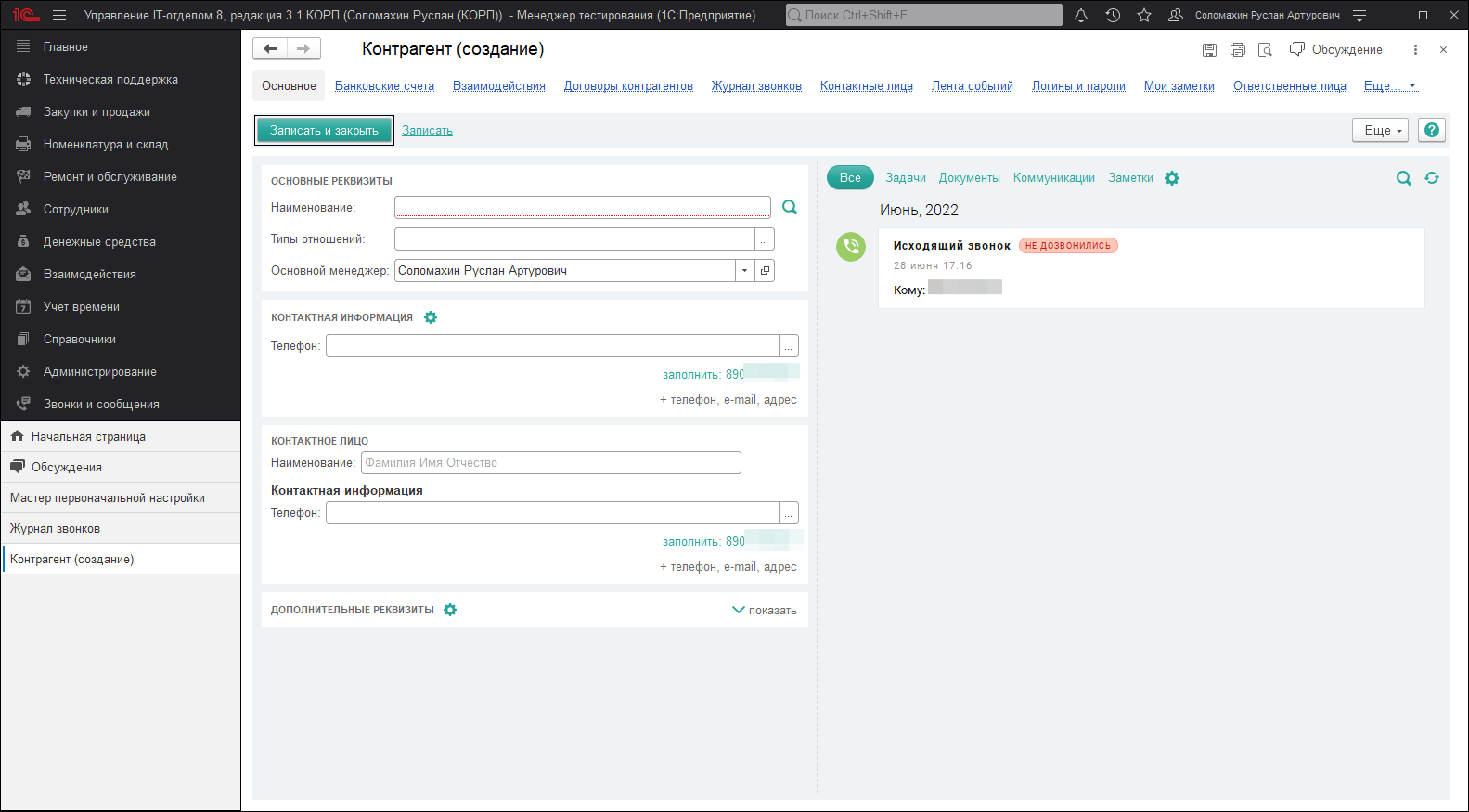Click the help question mark button
The width and height of the screenshot is (1469, 812).
click(x=1432, y=131)
